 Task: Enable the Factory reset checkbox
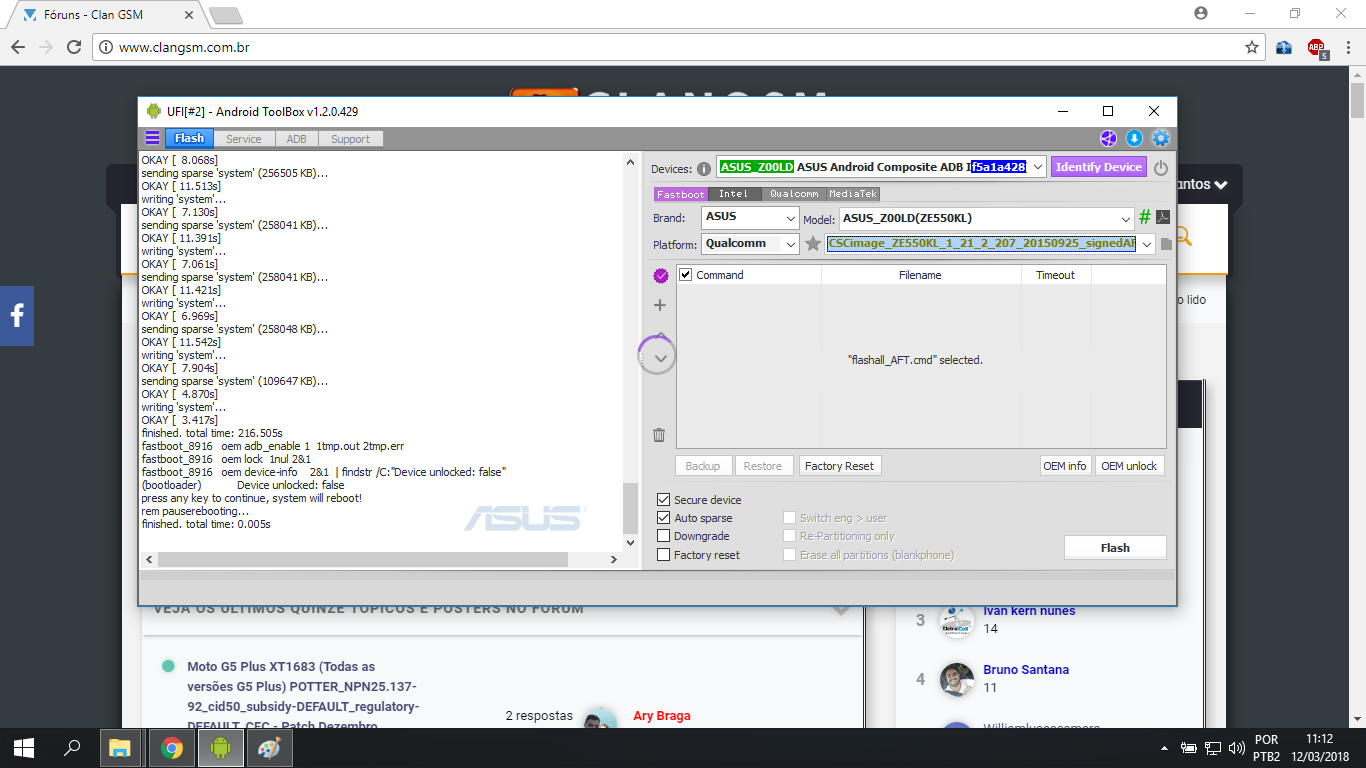(x=663, y=555)
